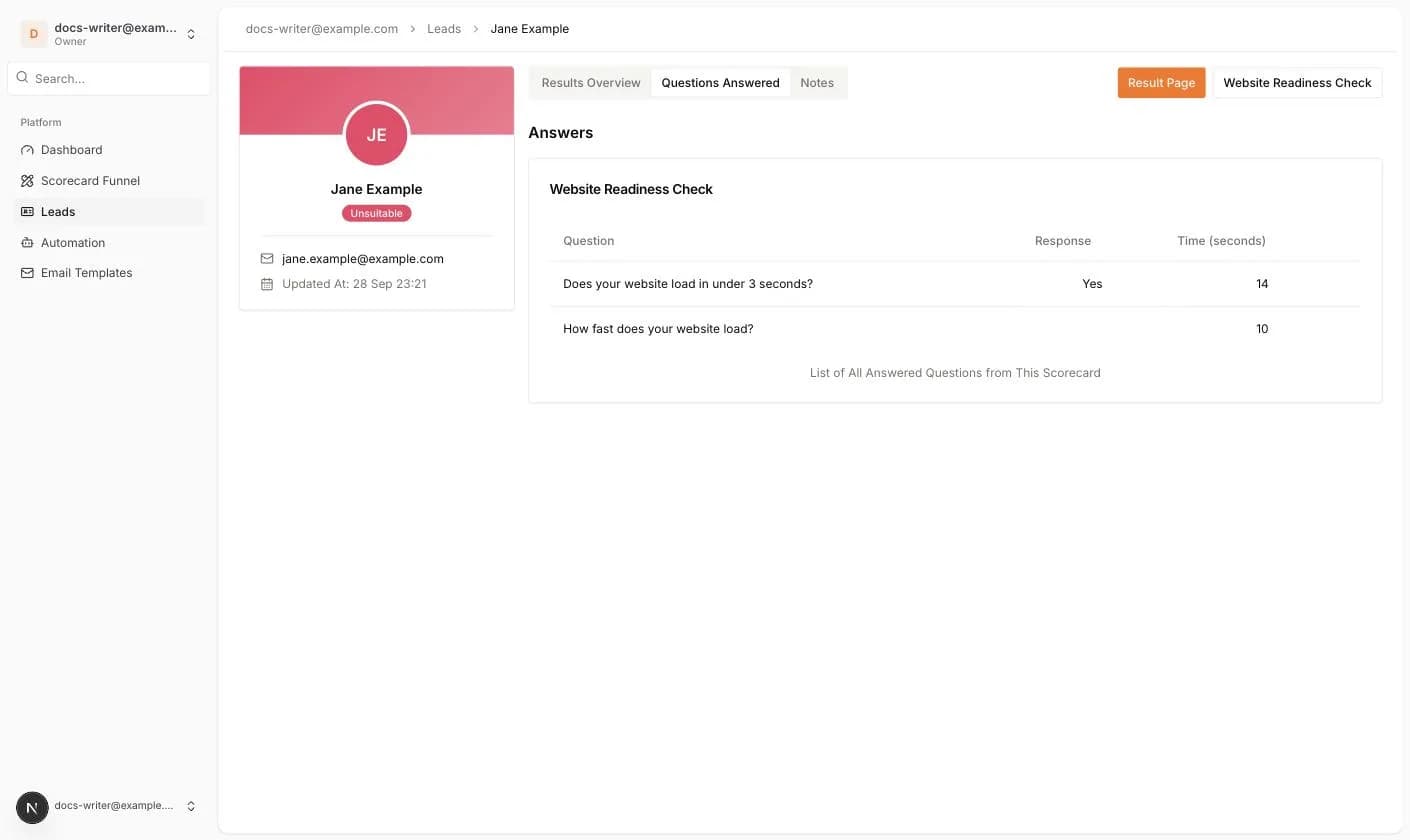Click the Leads breadcrumb link
The image size is (1410, 840).
click(444, 29)
